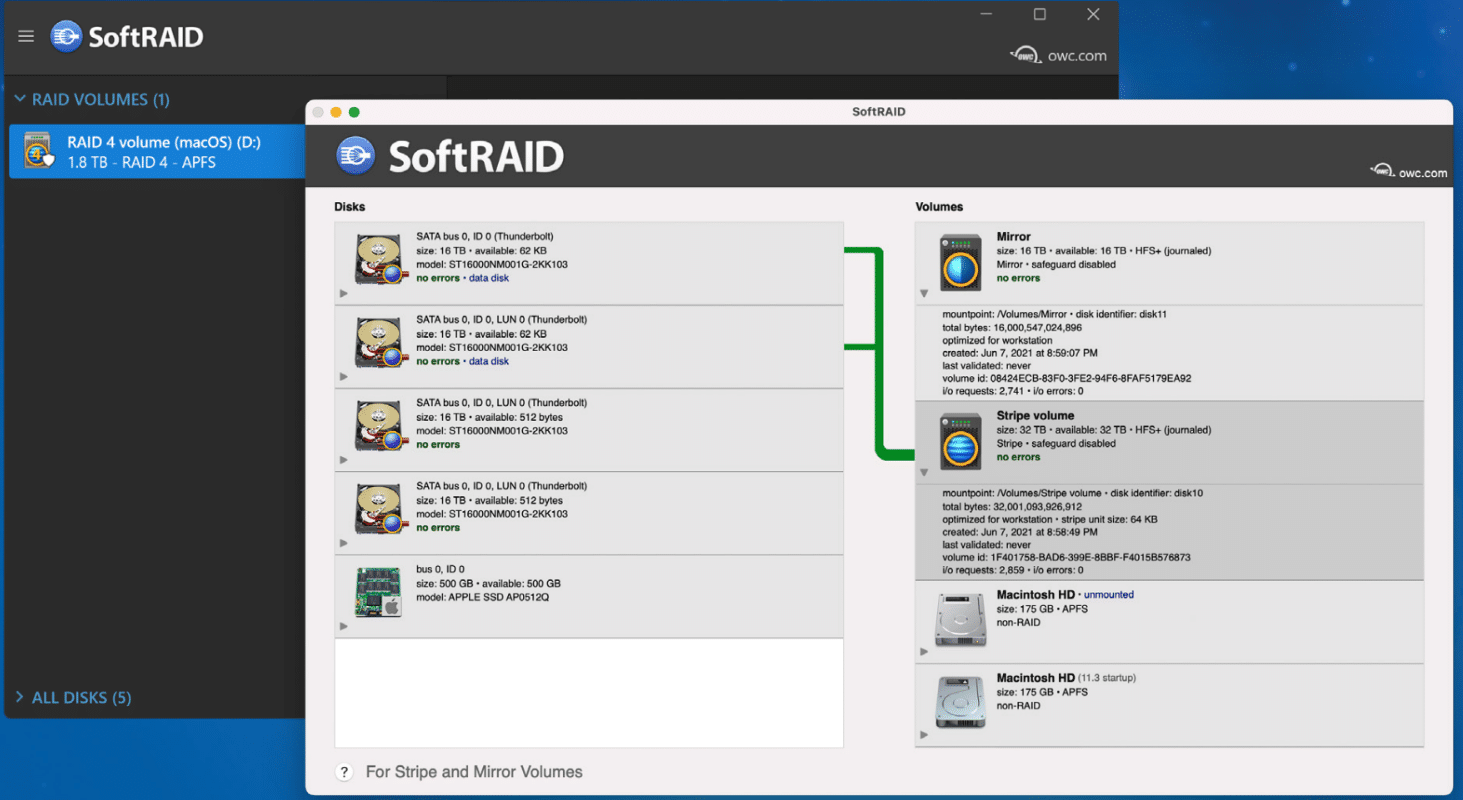This screenshot has height=800, width=1463.
Task: Maximize the Windows SoftRAID window
Action: coord(1040,14)
